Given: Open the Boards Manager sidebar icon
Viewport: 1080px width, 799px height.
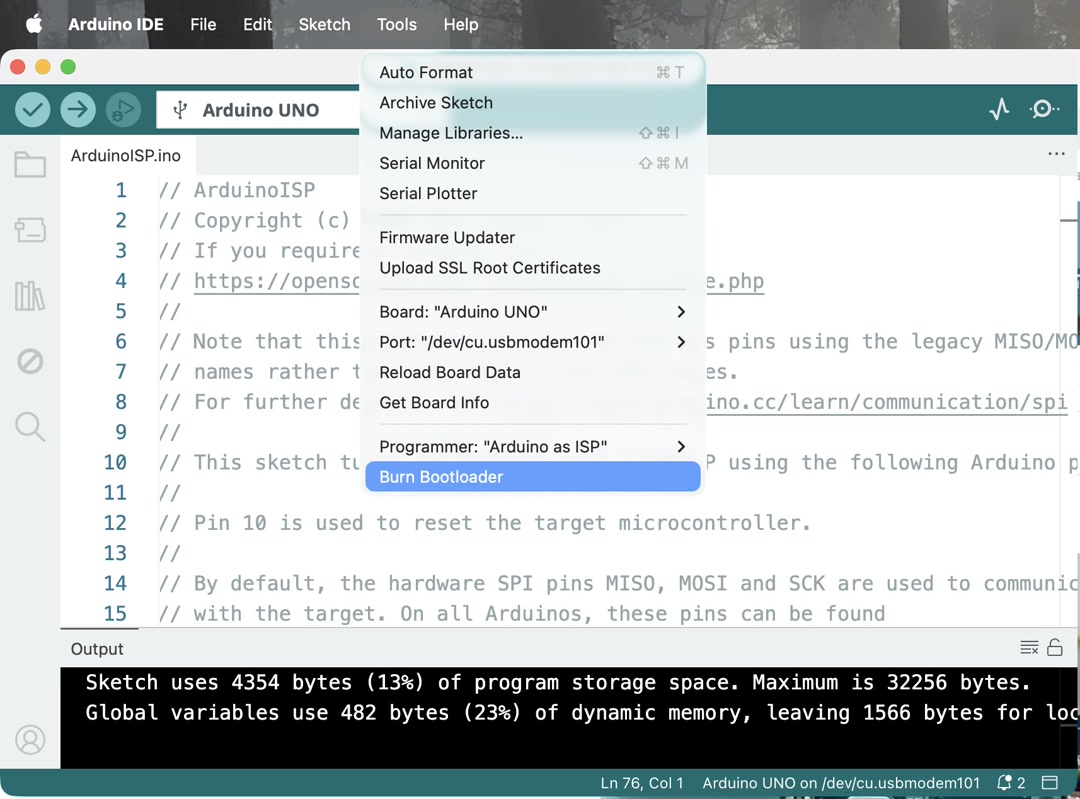Looking at the screenshot, I should point(30,229).
